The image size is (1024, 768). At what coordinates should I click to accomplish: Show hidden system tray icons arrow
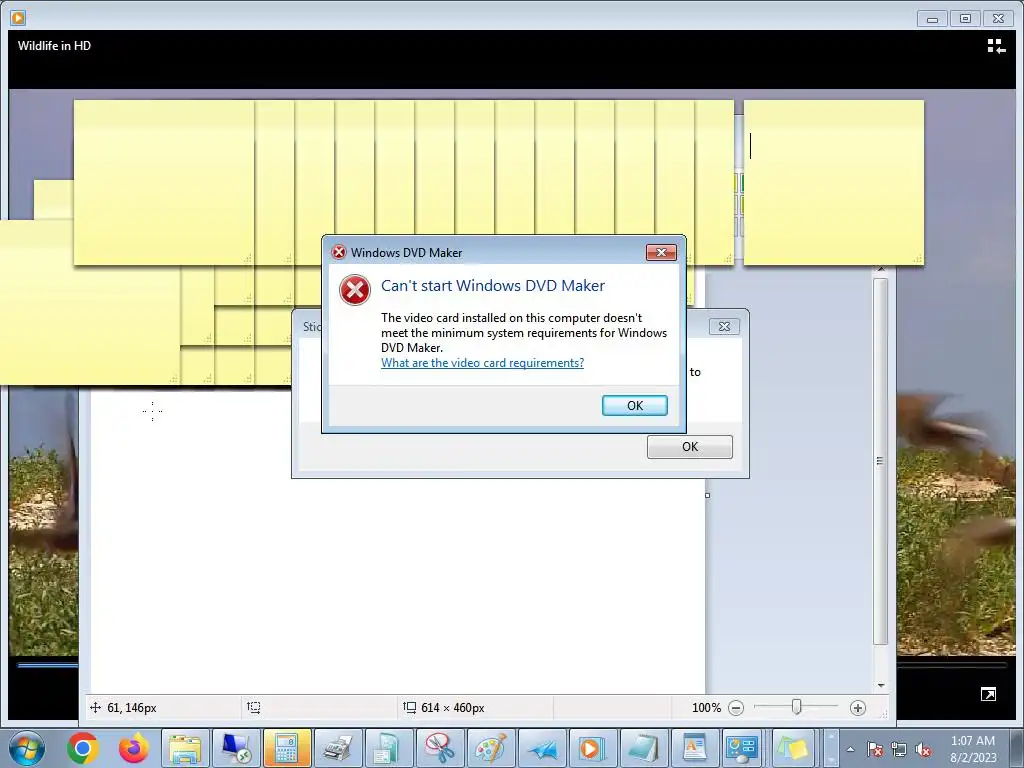coord(850,749)
